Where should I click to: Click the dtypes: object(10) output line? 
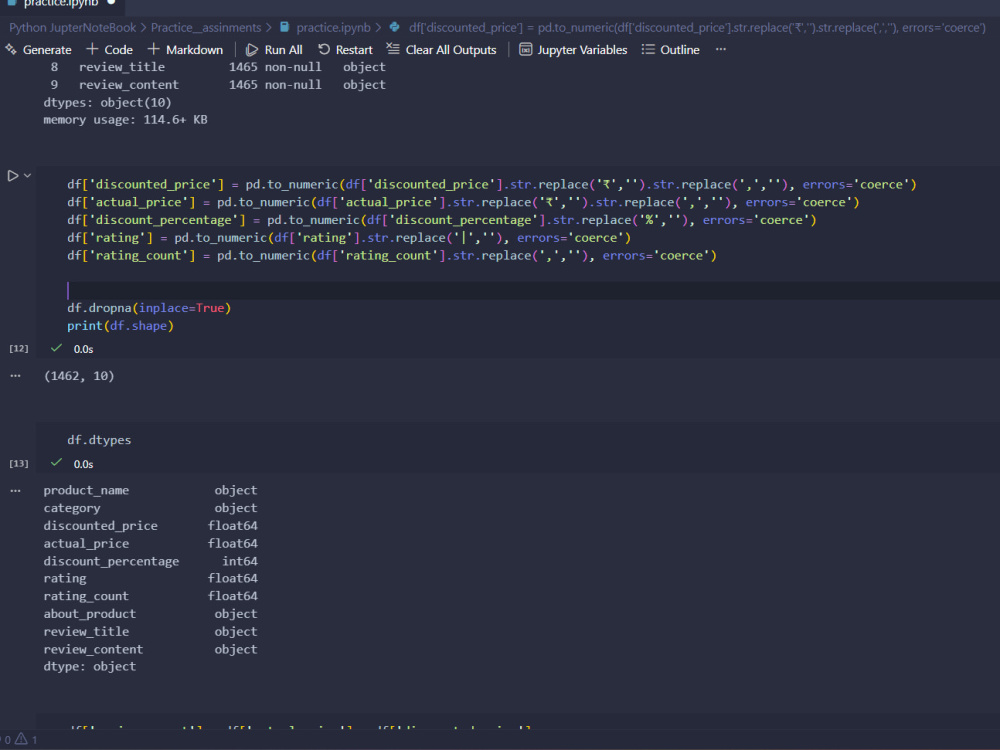107,102
